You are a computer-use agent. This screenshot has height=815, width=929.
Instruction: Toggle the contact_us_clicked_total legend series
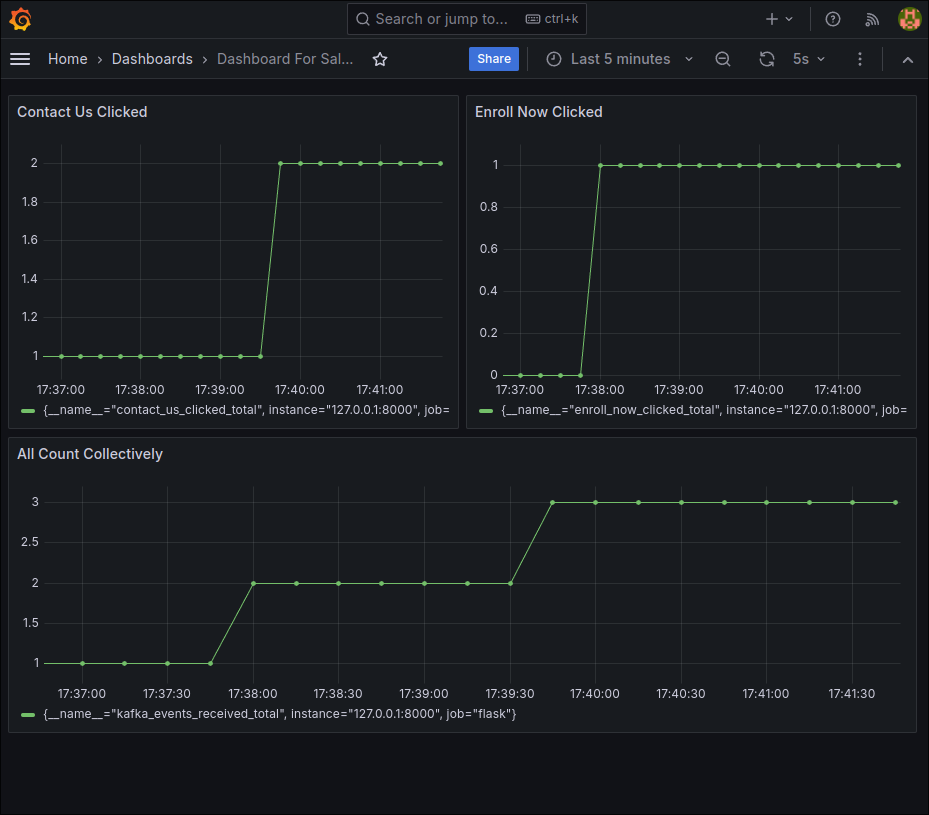click(246, 410)
